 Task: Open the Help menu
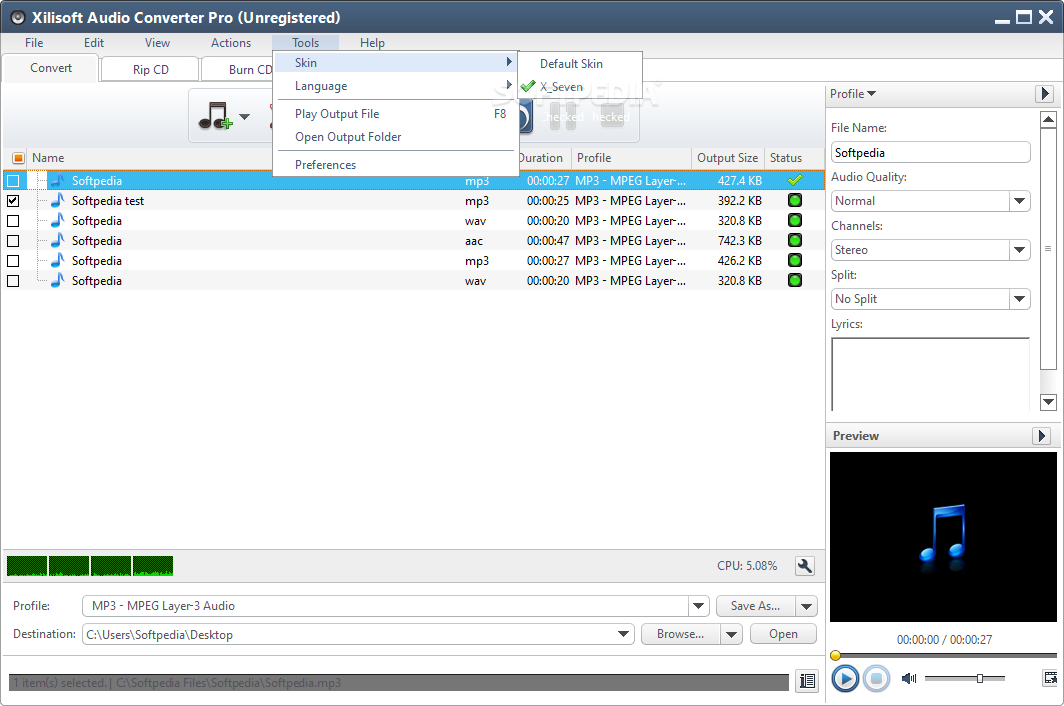[372, 43]
